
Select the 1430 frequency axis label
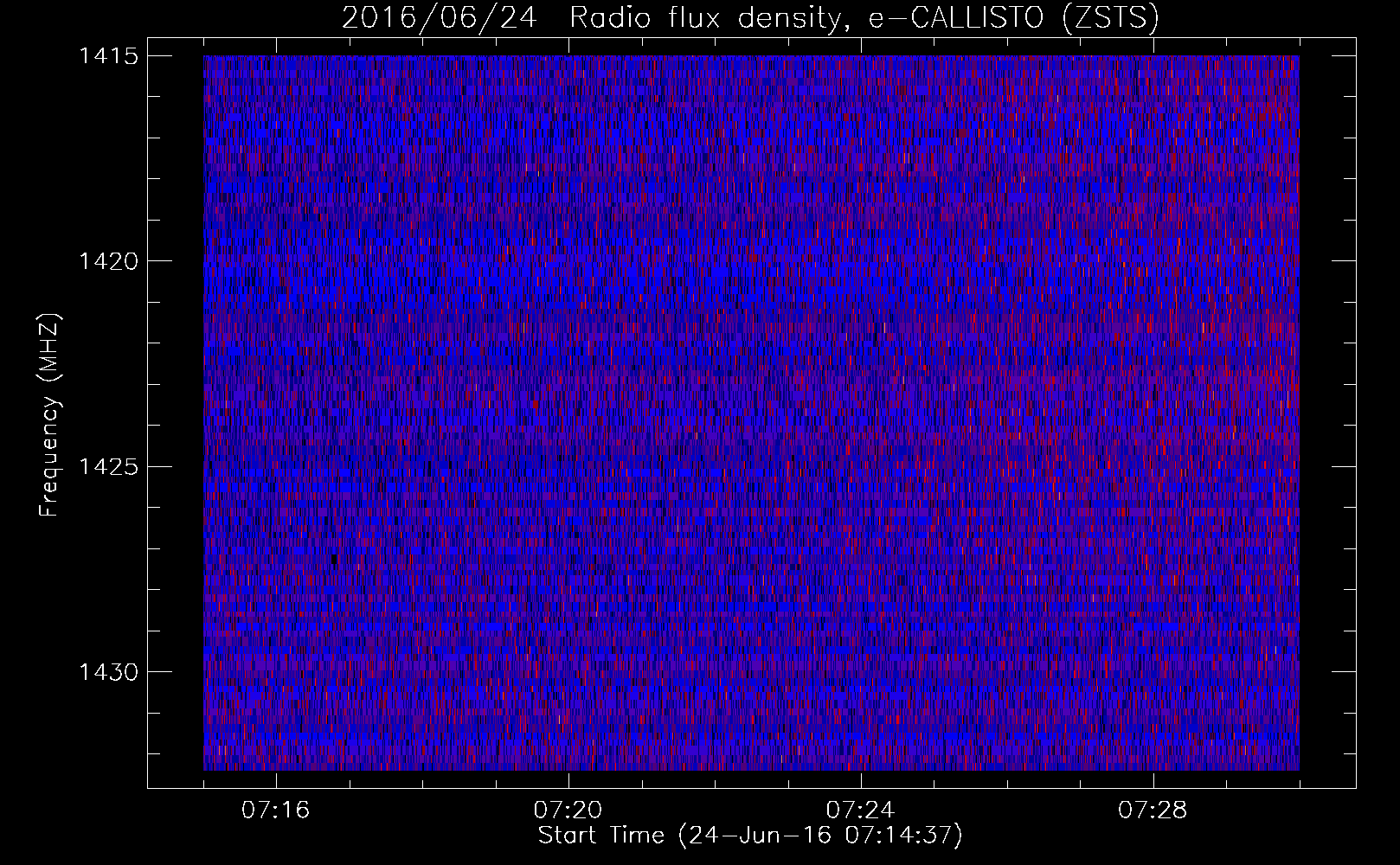pos(109,672)
